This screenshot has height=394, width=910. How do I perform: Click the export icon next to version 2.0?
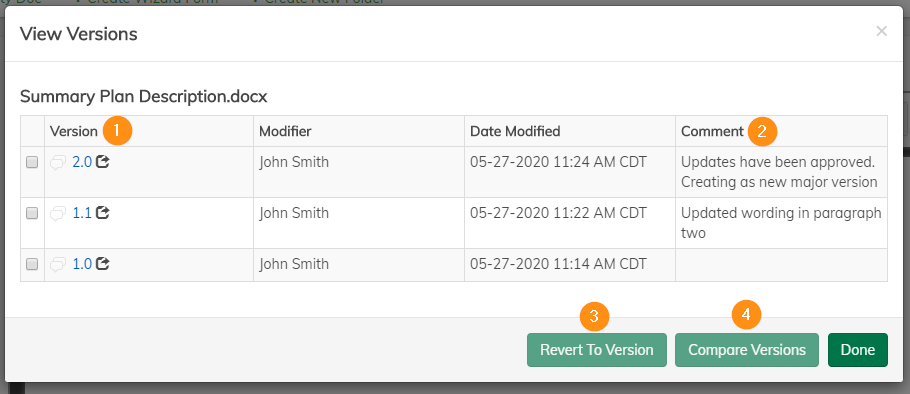coord(103,162)
